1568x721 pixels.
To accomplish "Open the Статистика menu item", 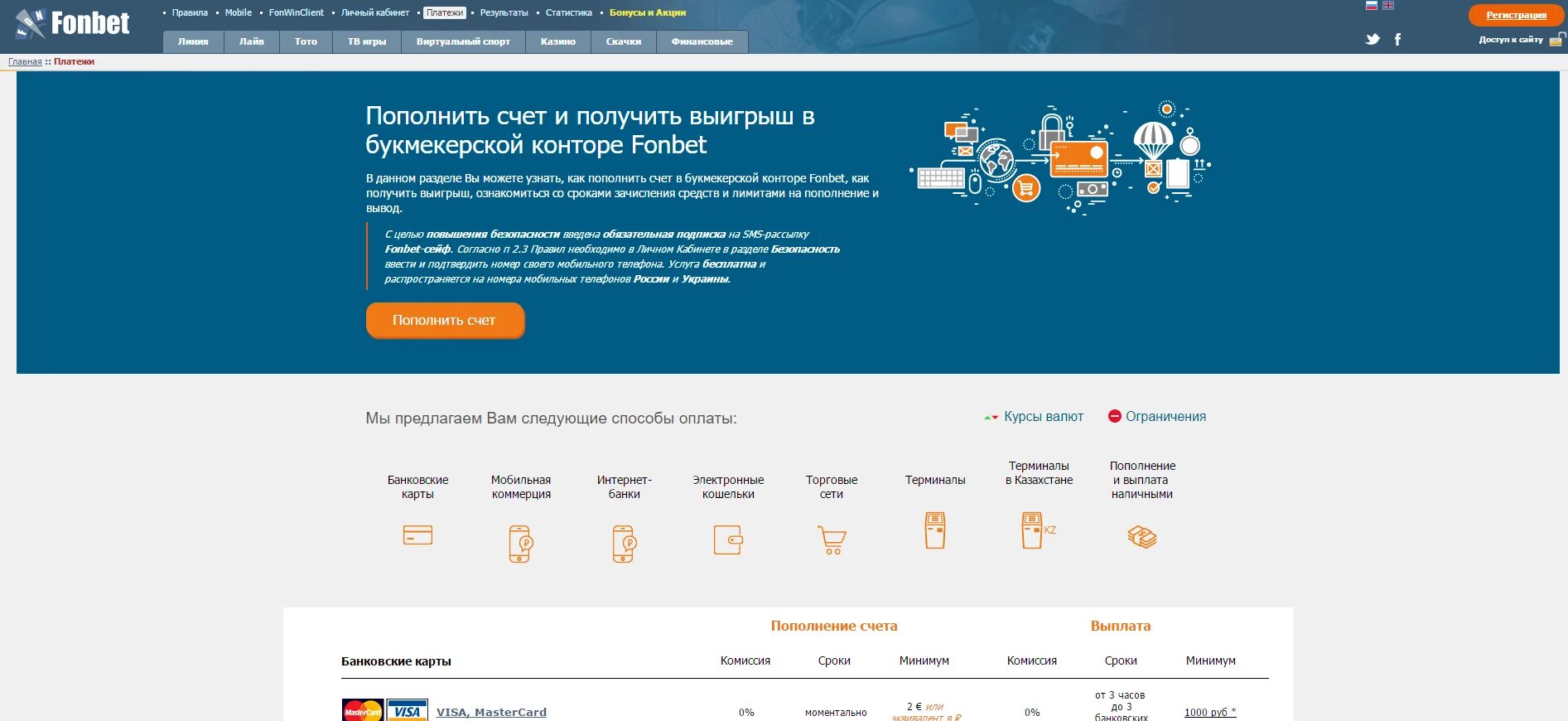I will click(x=569, y=12).
